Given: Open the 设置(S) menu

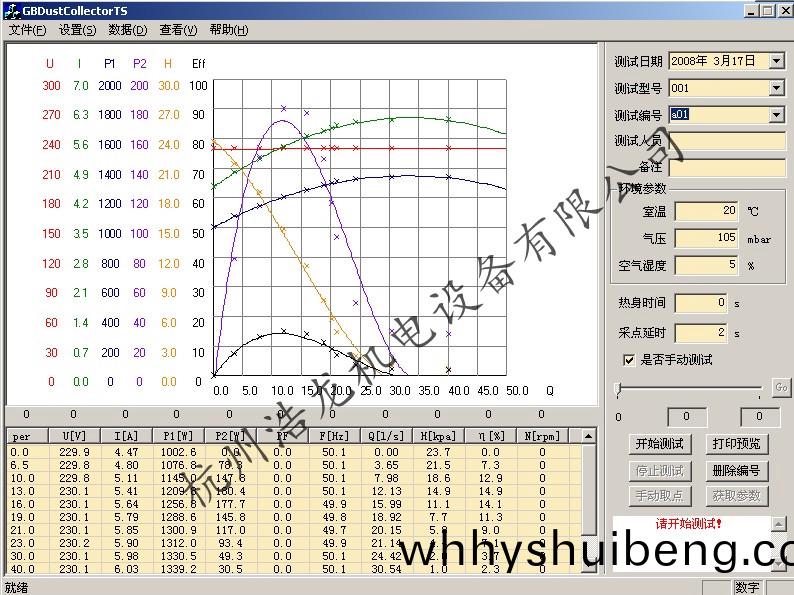Looking at the screenshot, I should [77, 30].
